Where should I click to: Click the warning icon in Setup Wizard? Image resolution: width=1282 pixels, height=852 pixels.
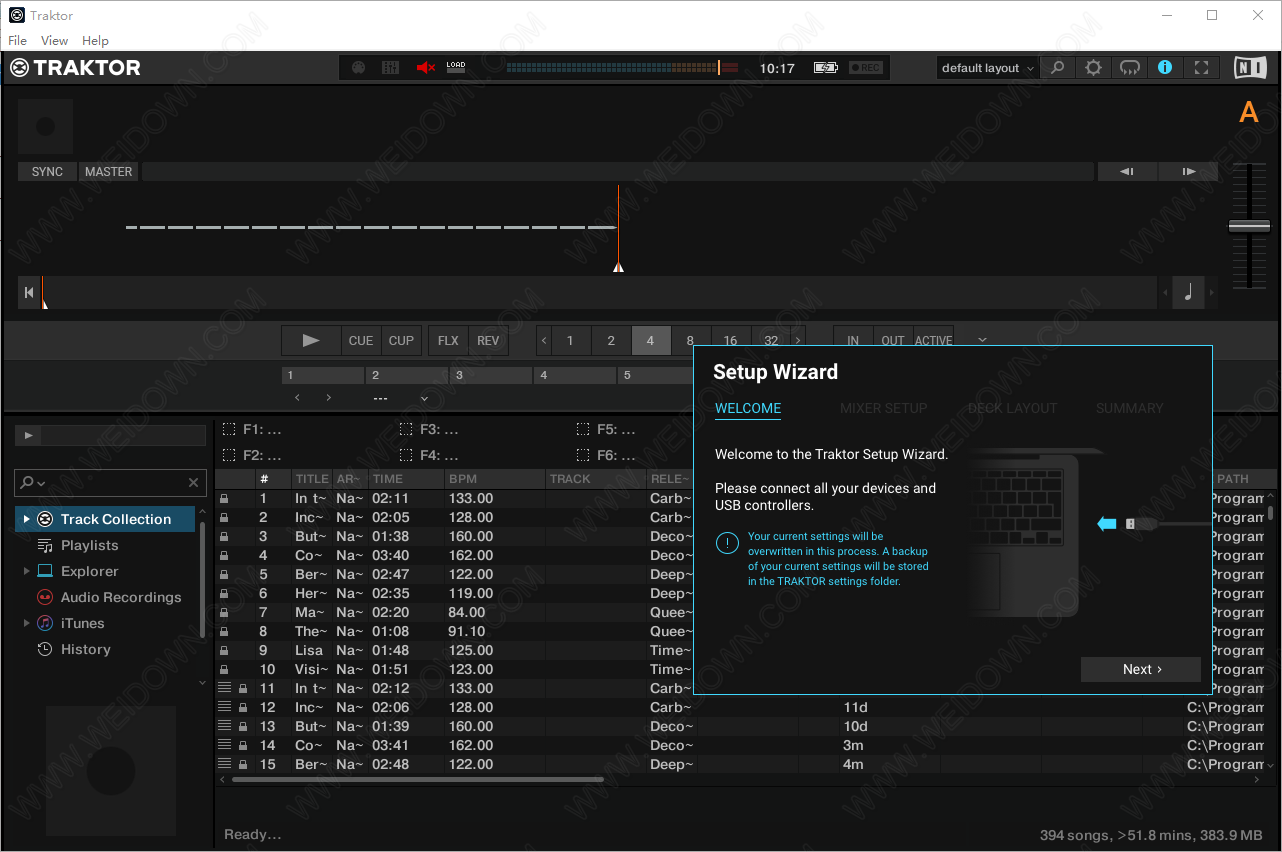pos(727,543)
